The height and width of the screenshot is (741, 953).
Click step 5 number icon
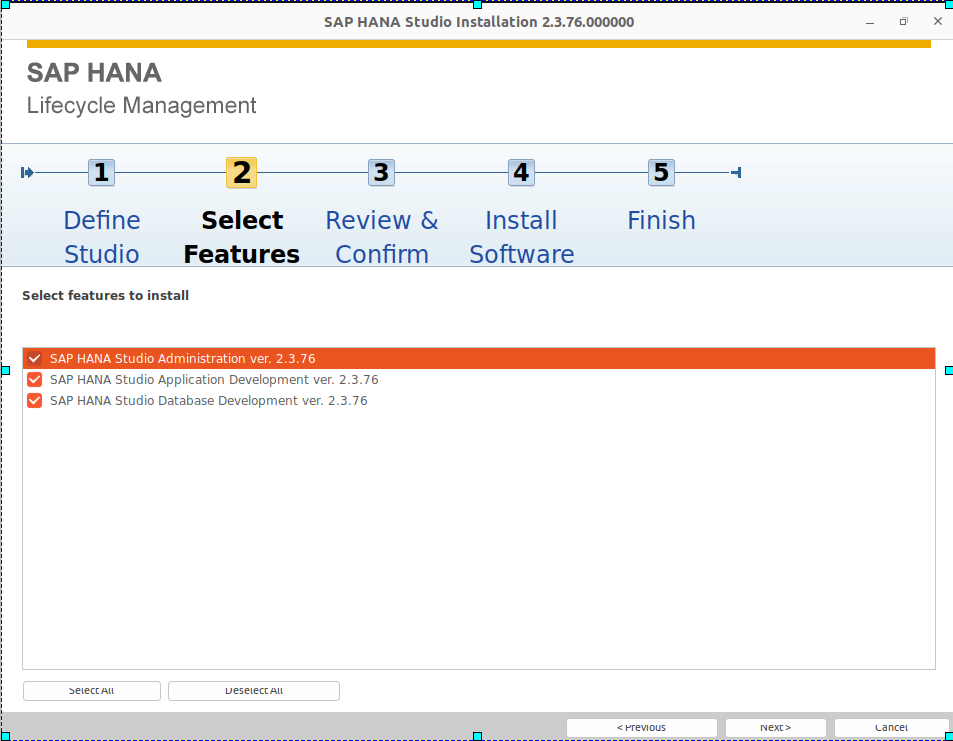tap(661, 173)
